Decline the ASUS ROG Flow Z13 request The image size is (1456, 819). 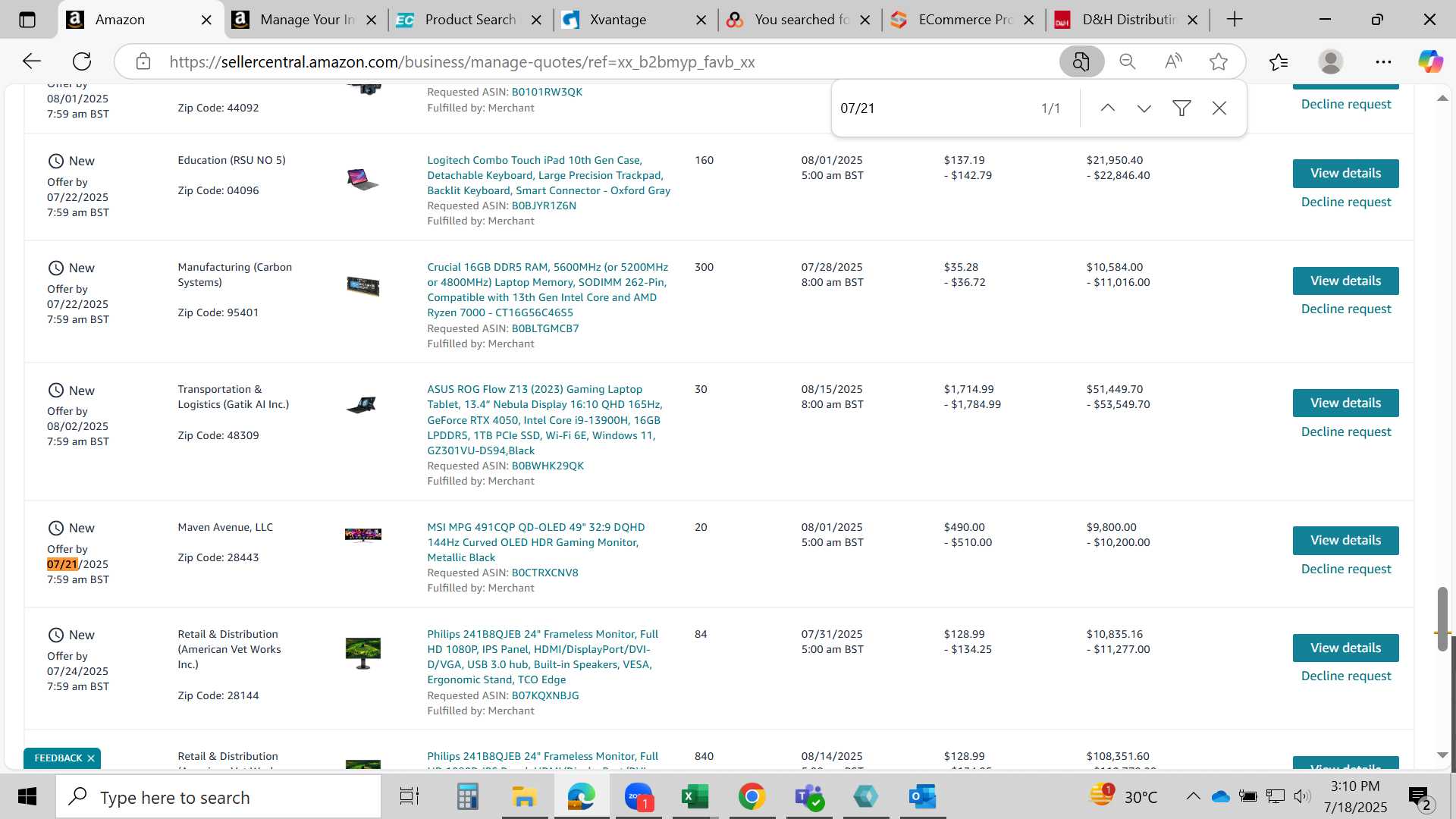click(1346, 431)
